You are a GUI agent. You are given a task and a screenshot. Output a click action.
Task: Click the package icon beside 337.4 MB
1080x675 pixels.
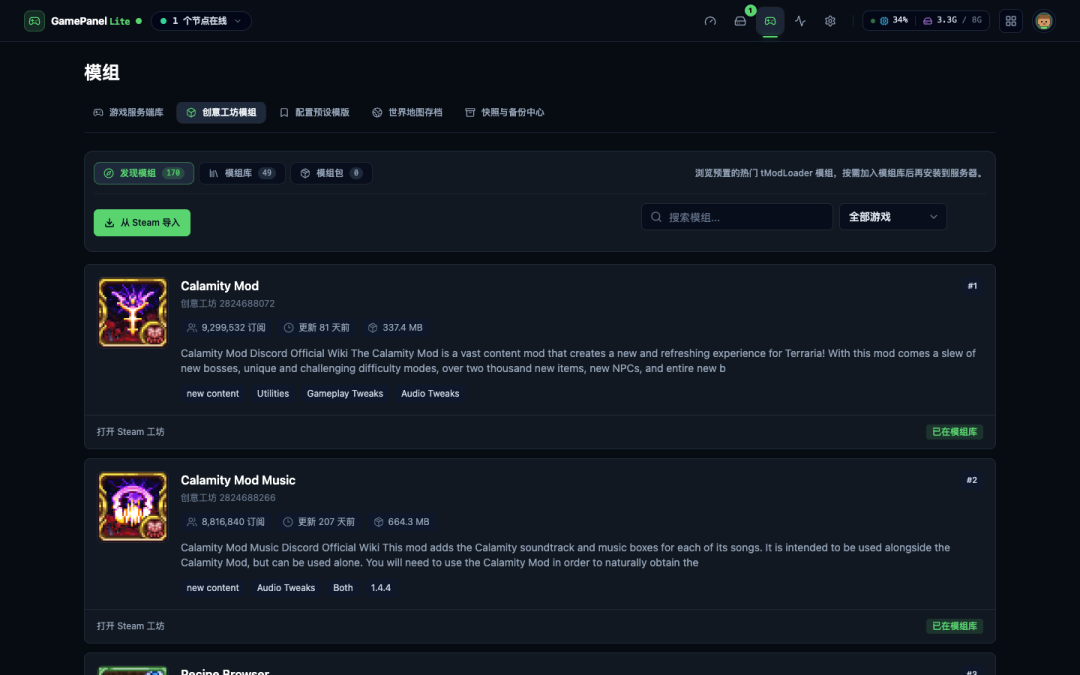coord(373,328)
